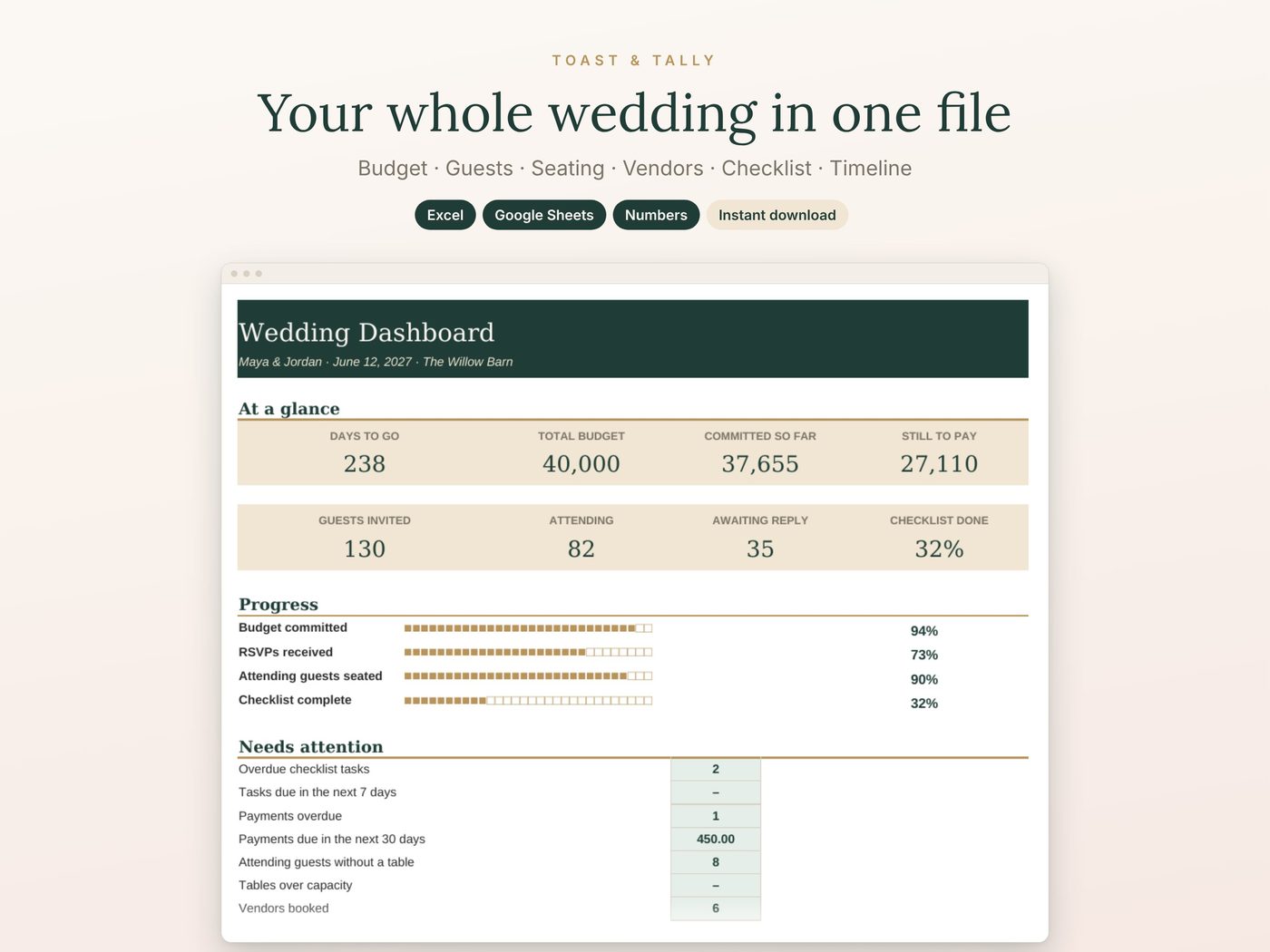1270x952 pixels.
Task: Select the Payments overdue value cell
Action: point(716,816)
